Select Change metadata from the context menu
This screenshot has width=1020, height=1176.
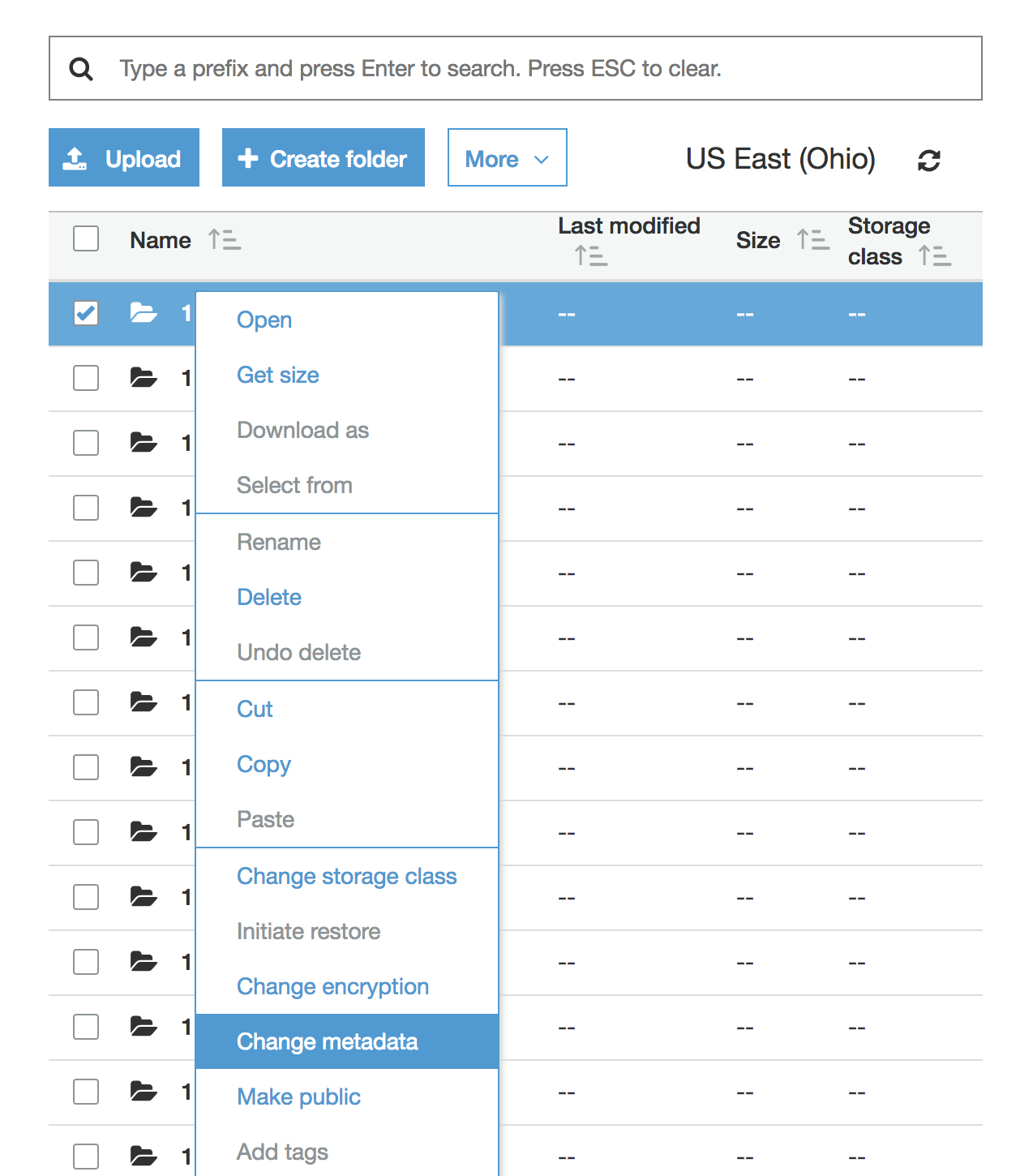327,1042
